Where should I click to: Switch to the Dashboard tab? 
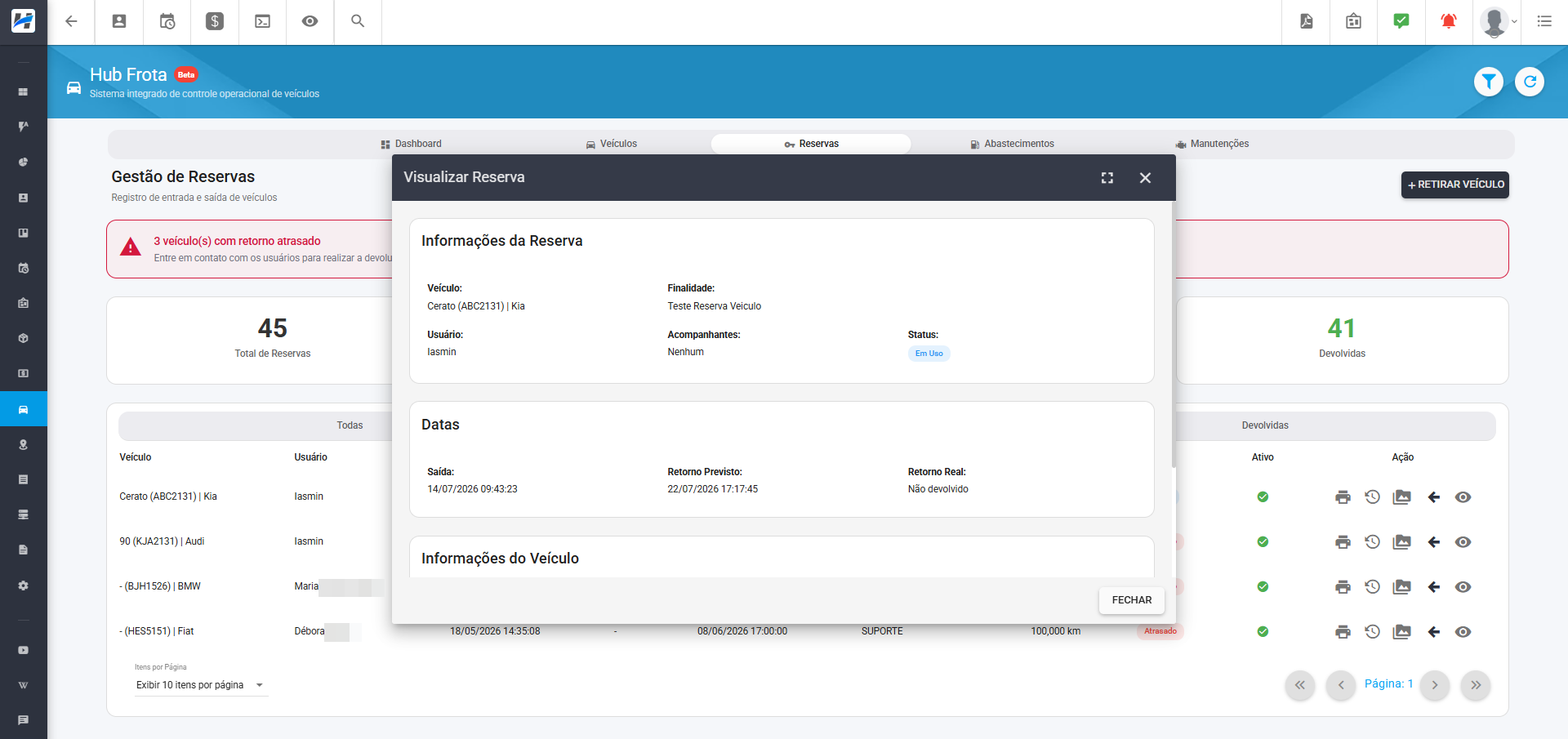(411, 144)
